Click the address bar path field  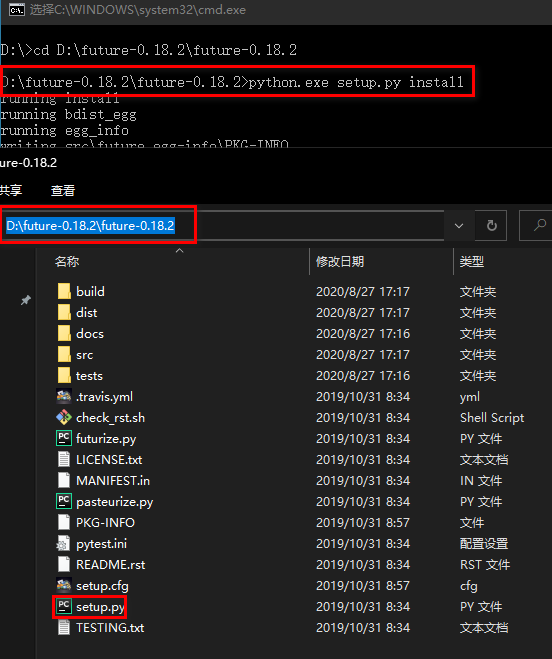pos(224,226)
